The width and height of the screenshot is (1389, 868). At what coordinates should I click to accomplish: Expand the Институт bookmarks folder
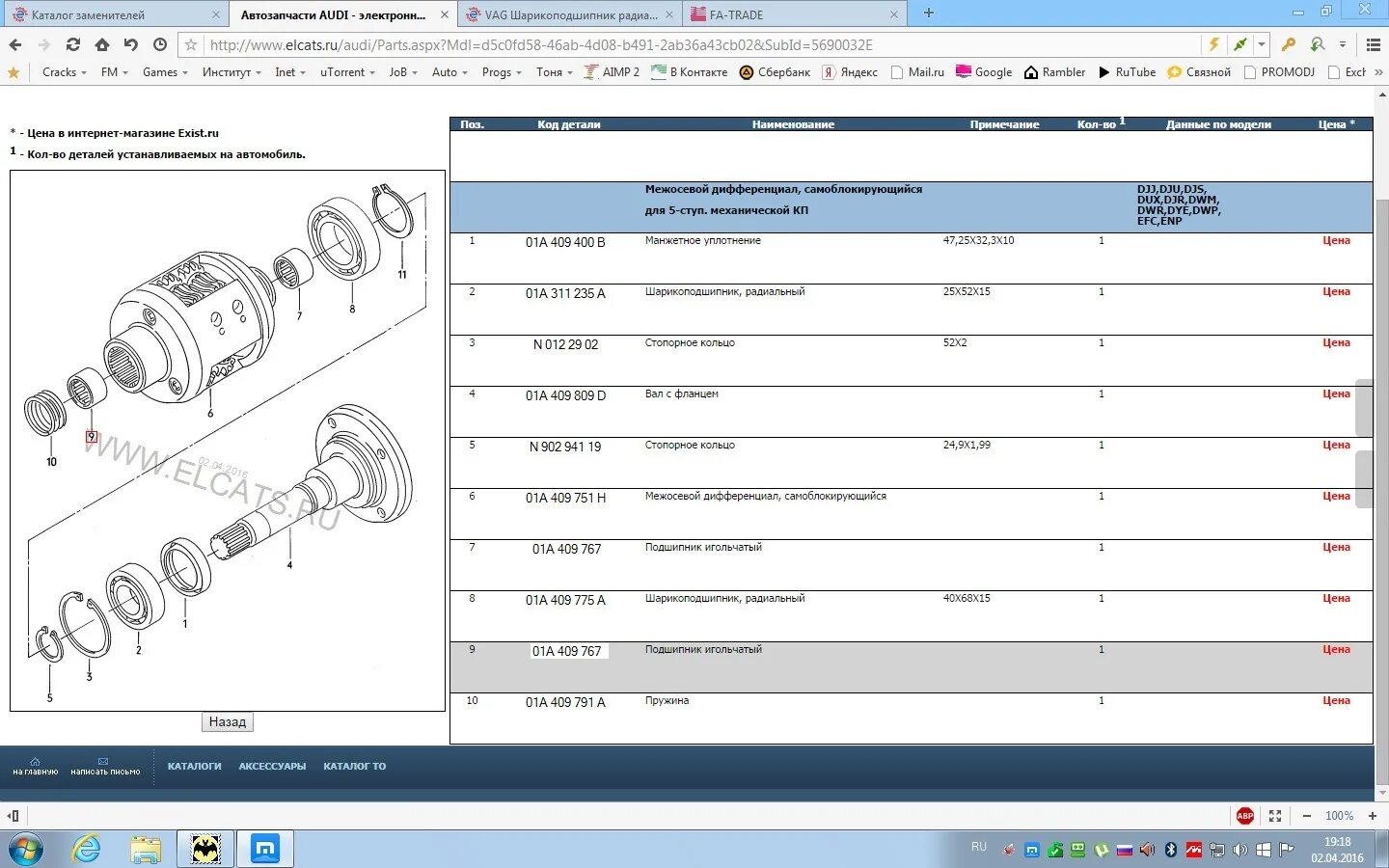click(231, 72)
